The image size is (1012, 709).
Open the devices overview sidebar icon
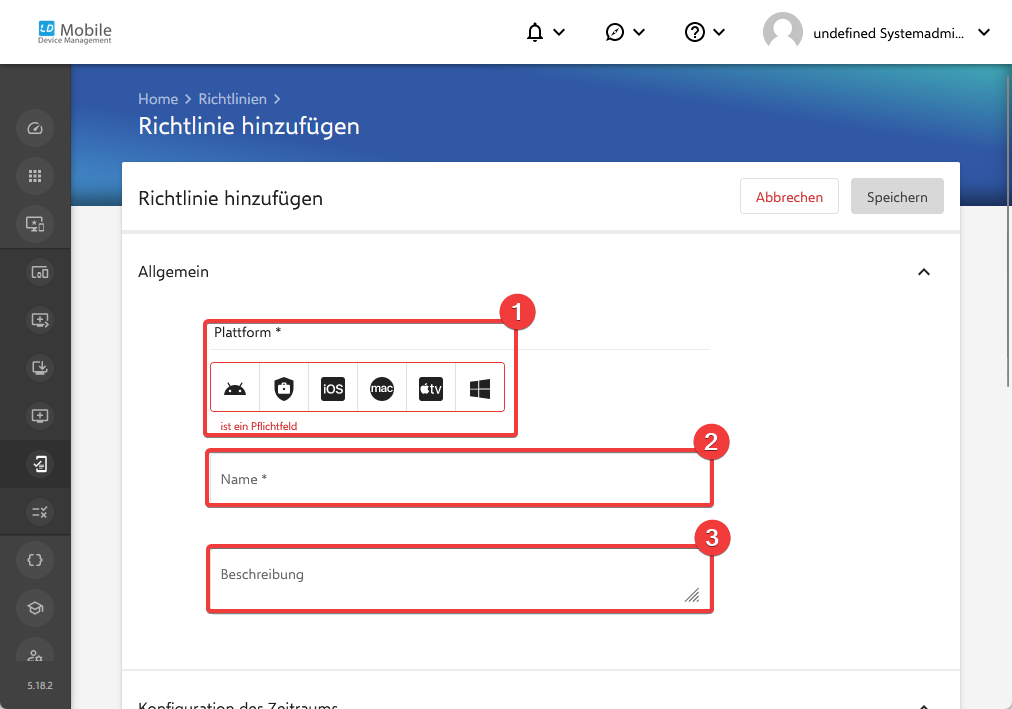coord(39,272)
